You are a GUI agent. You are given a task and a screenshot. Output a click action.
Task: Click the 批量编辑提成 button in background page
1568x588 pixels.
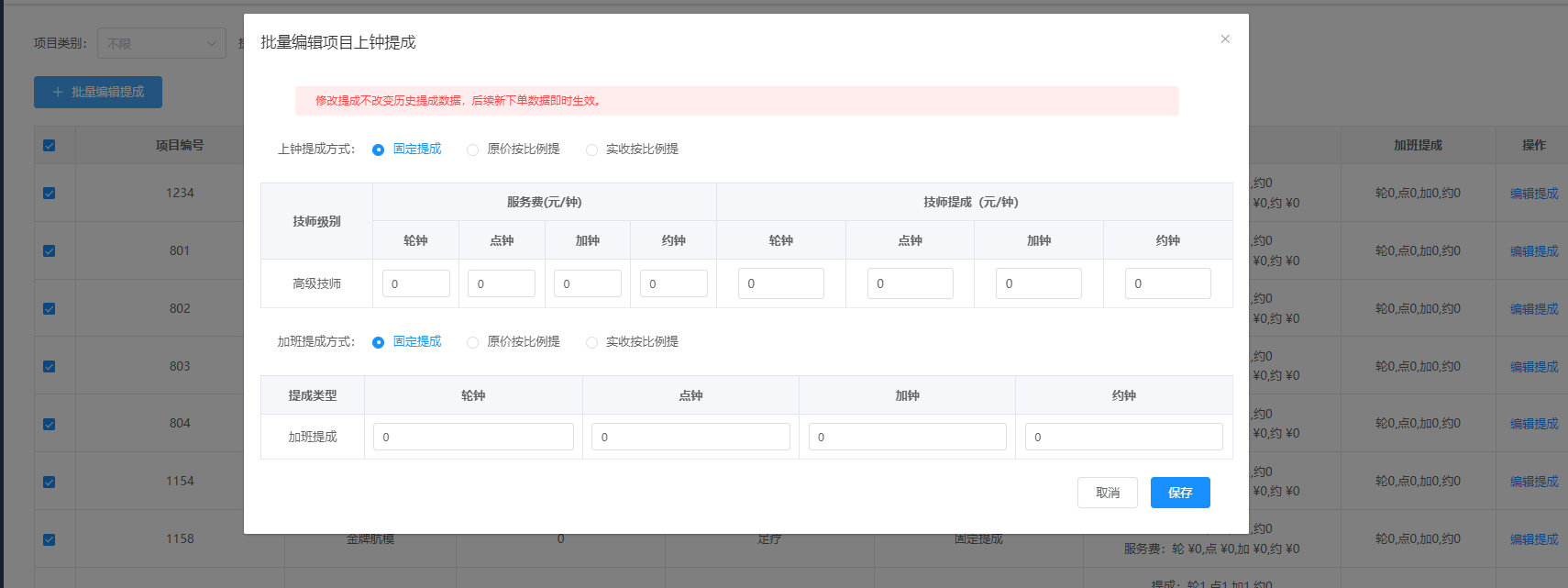click(98, 92)
